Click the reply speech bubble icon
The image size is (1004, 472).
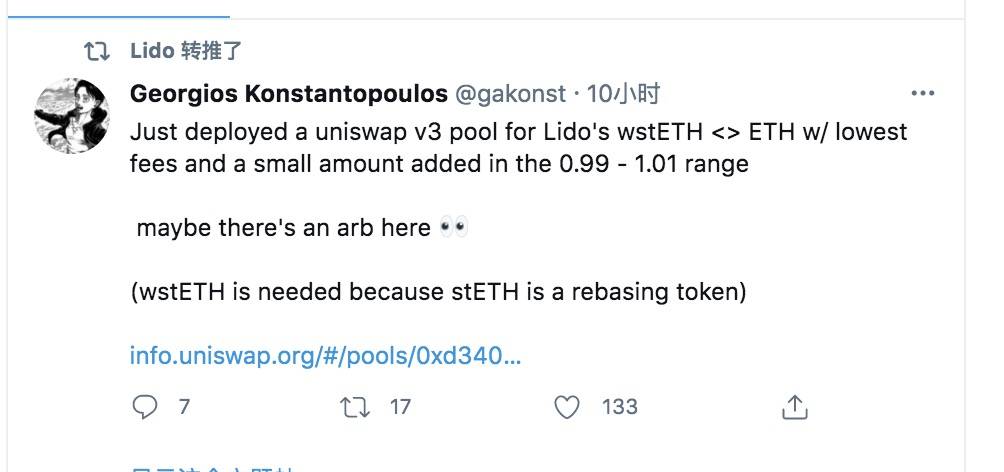click(x=146, y=407)
